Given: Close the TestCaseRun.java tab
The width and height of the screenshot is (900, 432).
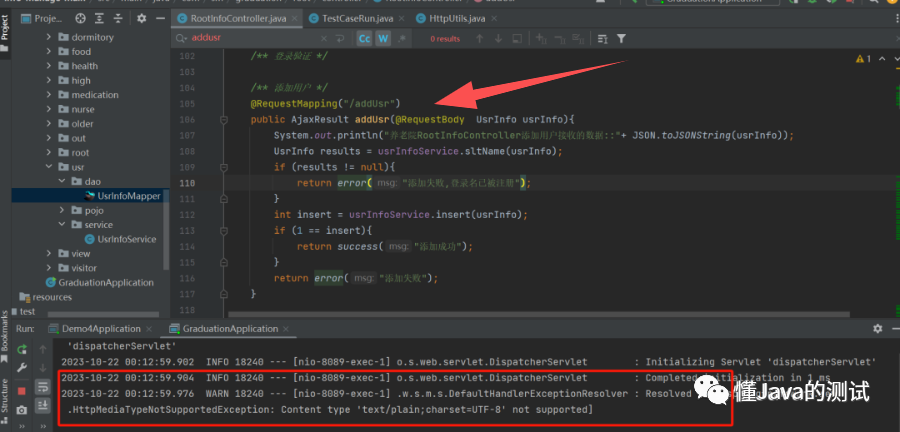Looking at the screenshot, I should [402, 18].
